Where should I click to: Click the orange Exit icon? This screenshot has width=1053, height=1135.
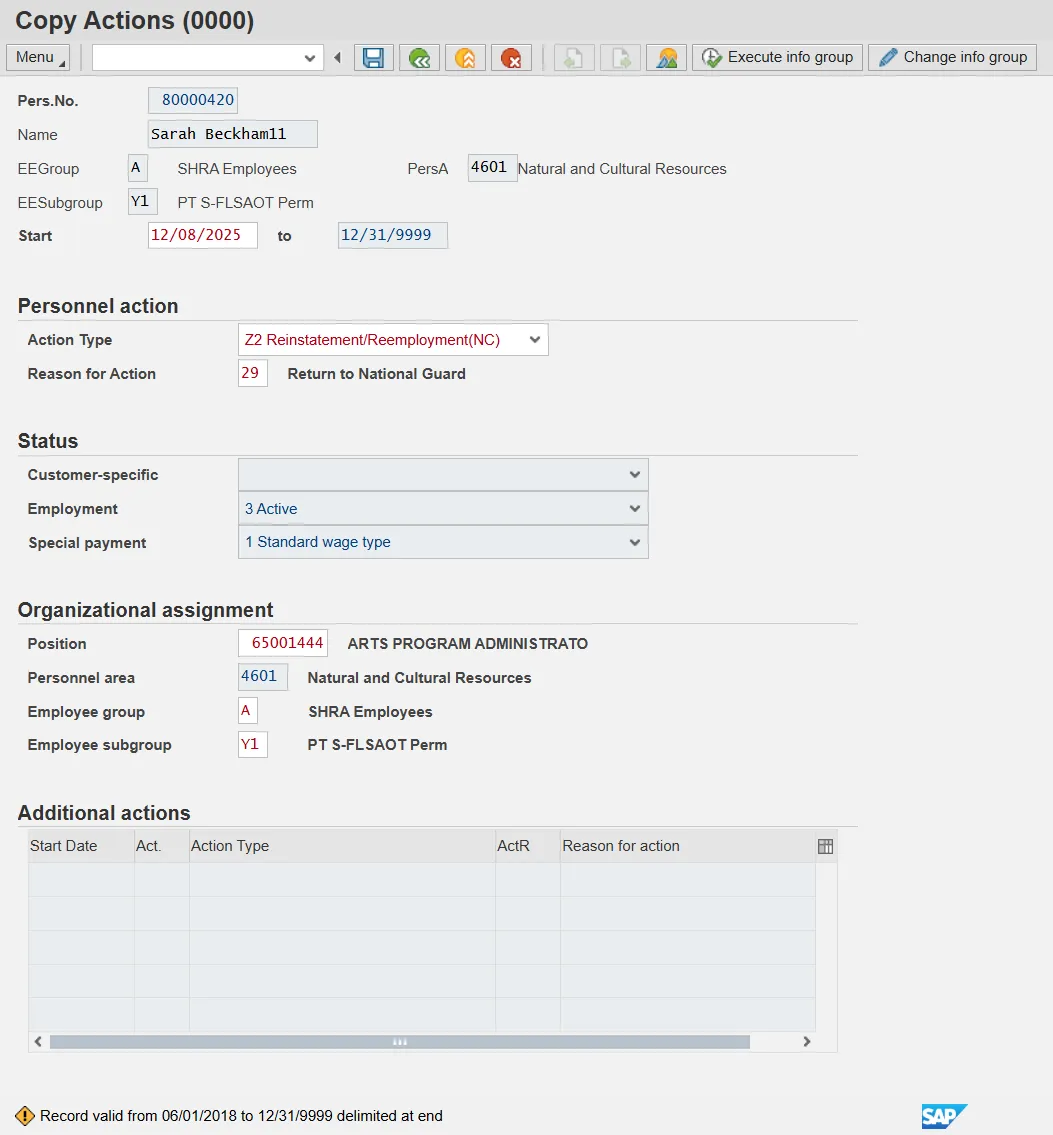(465, 58)
